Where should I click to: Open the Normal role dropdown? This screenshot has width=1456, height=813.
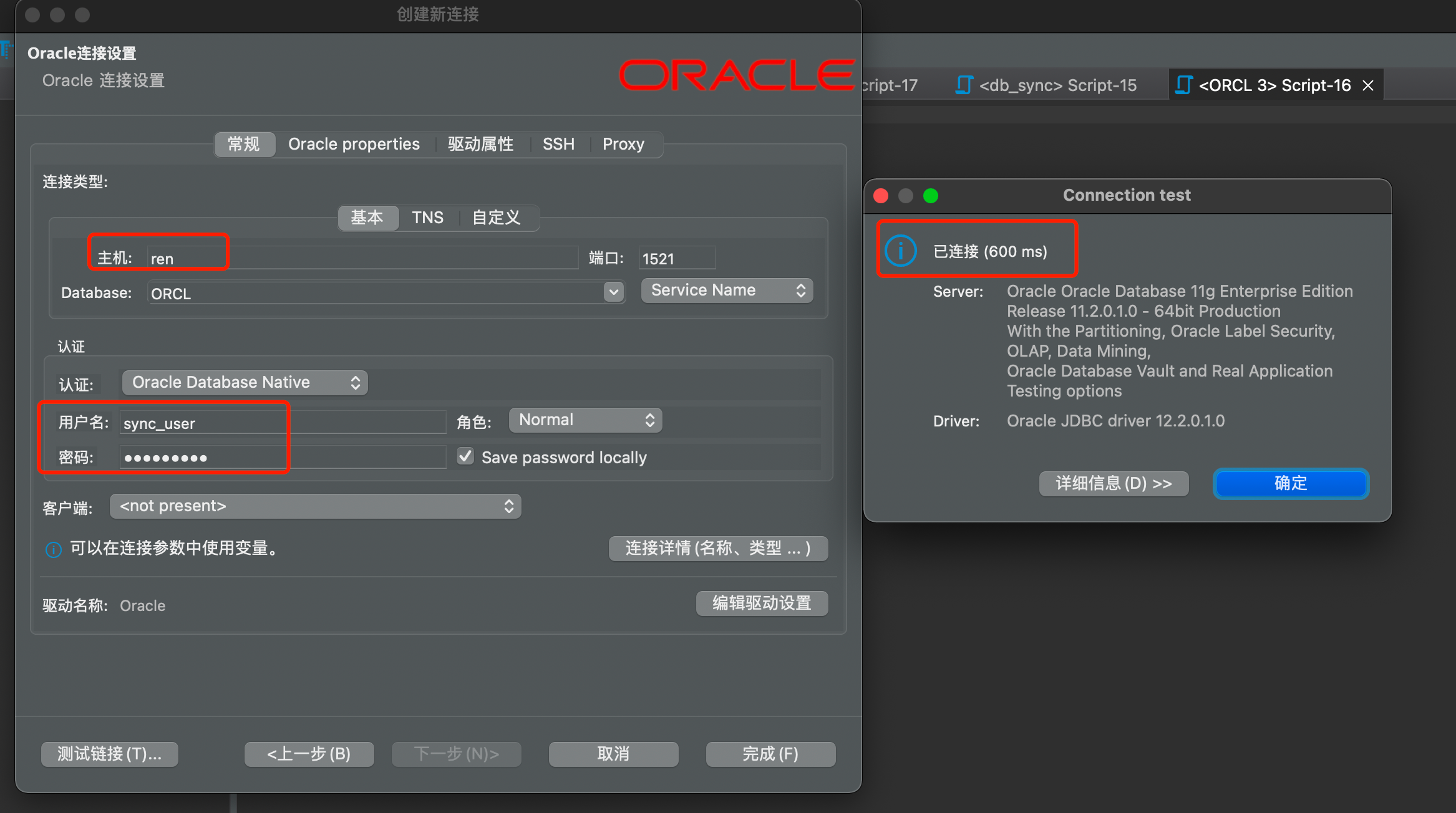coord(585,420)
